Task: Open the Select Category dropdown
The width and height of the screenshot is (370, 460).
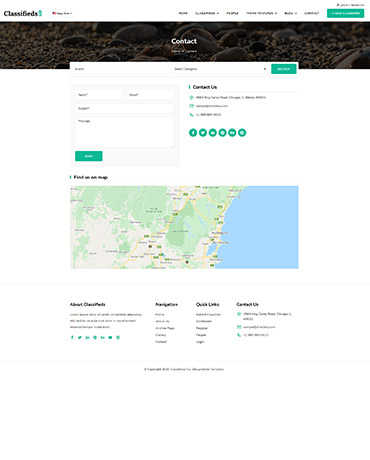Action: coord(220,69)
